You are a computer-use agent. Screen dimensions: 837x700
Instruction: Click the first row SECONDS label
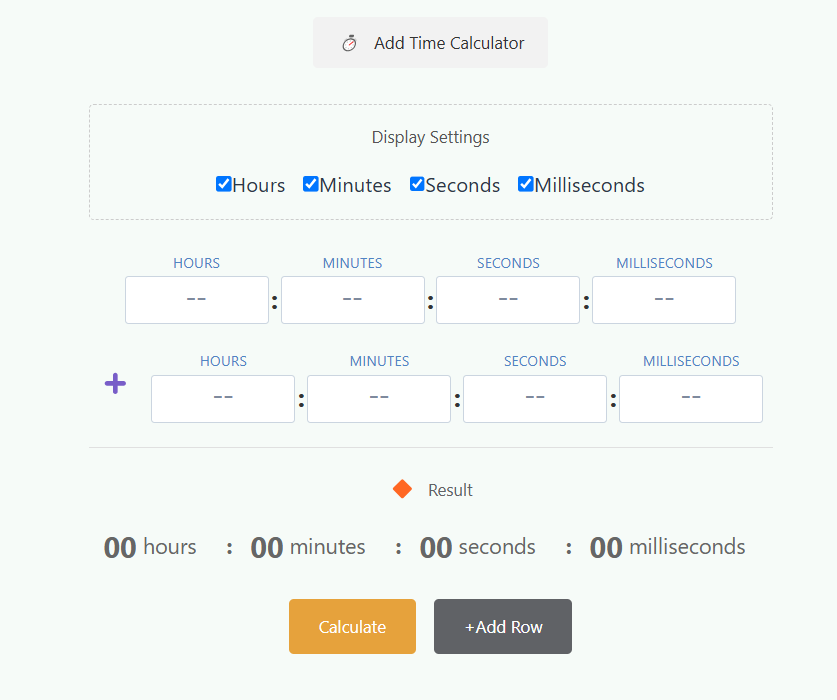[508, 263]
